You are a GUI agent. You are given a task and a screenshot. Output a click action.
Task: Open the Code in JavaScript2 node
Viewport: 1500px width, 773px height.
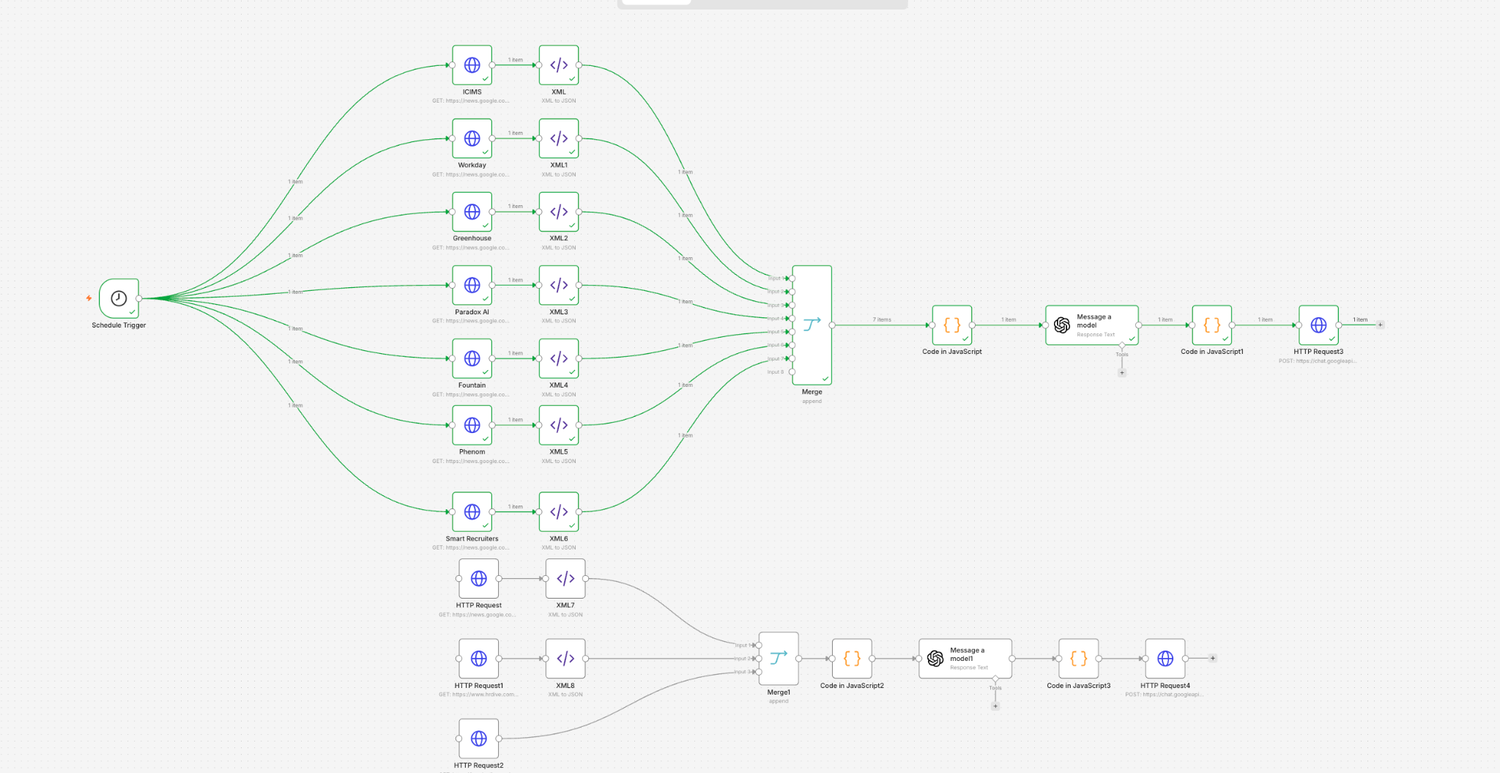point(852,658)
